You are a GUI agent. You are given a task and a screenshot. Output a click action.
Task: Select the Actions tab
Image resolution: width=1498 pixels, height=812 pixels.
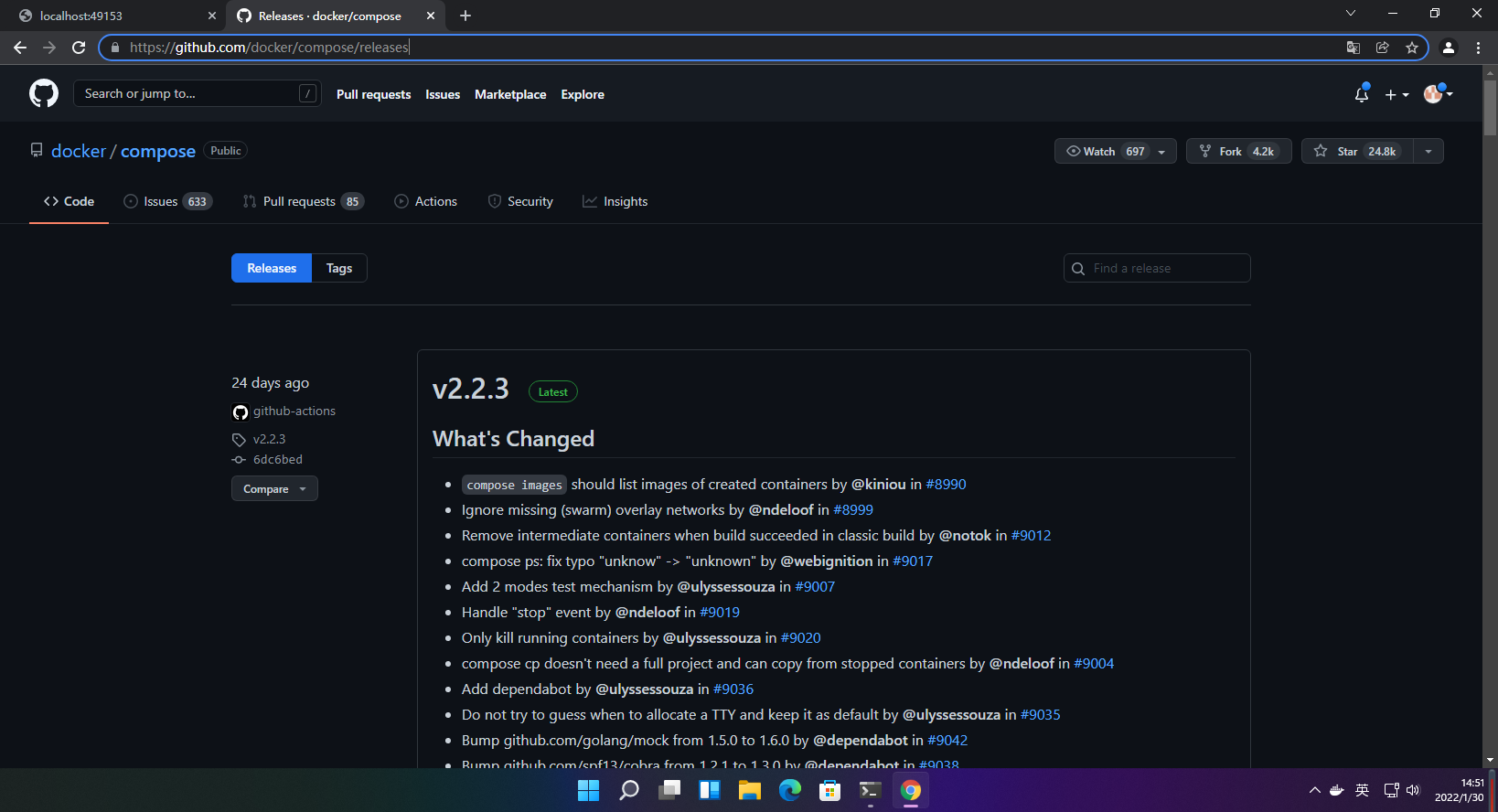click(x=425, y=201)
